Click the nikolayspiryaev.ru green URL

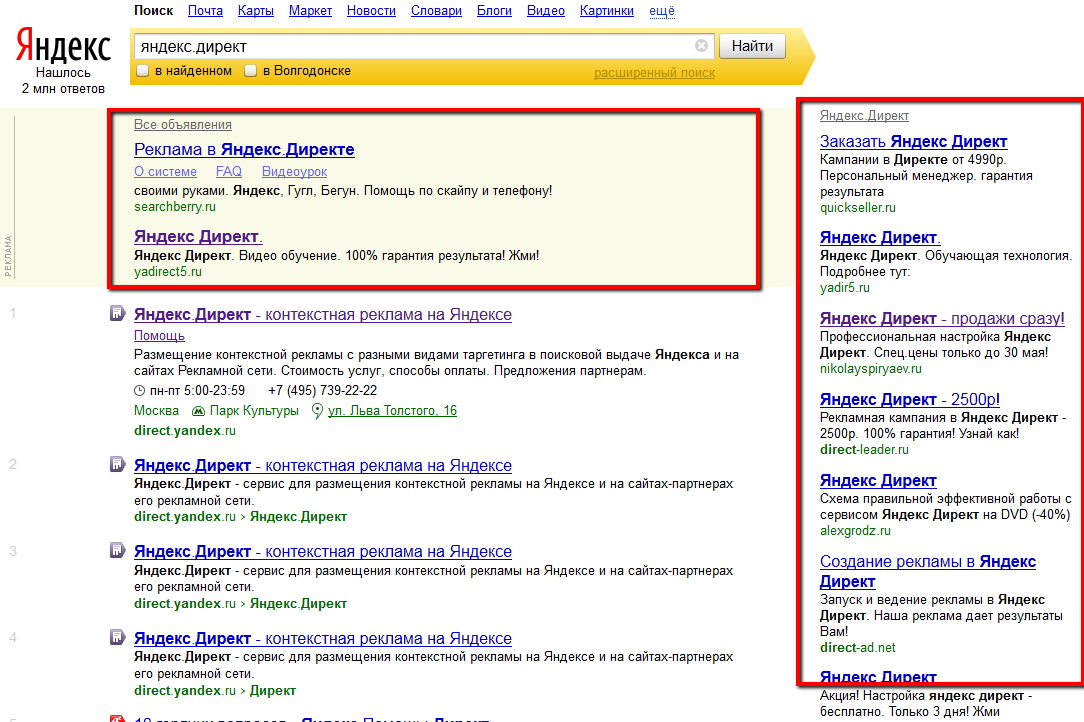(870, 369)
